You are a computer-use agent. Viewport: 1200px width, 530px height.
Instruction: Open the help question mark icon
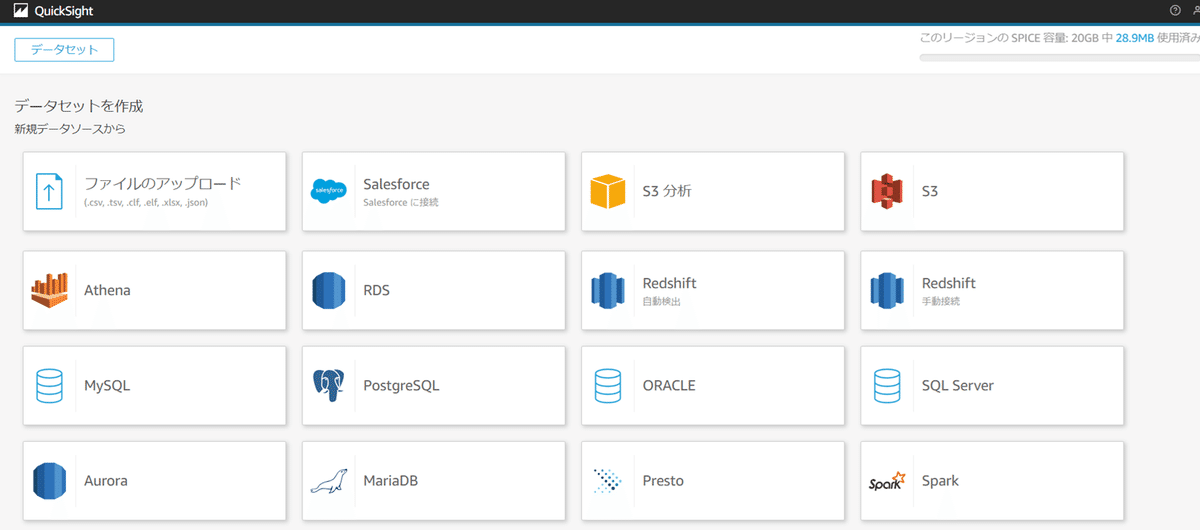pyautogui.click(x=1175, y=10)
